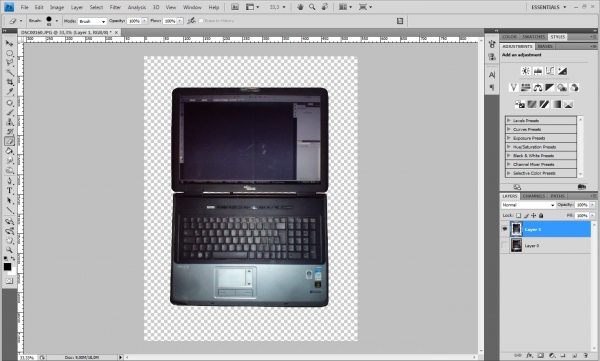The height and width of the screenshot is (361, 600).
Task: Select the Brush tool in toolbox
Action: [9, 113]
